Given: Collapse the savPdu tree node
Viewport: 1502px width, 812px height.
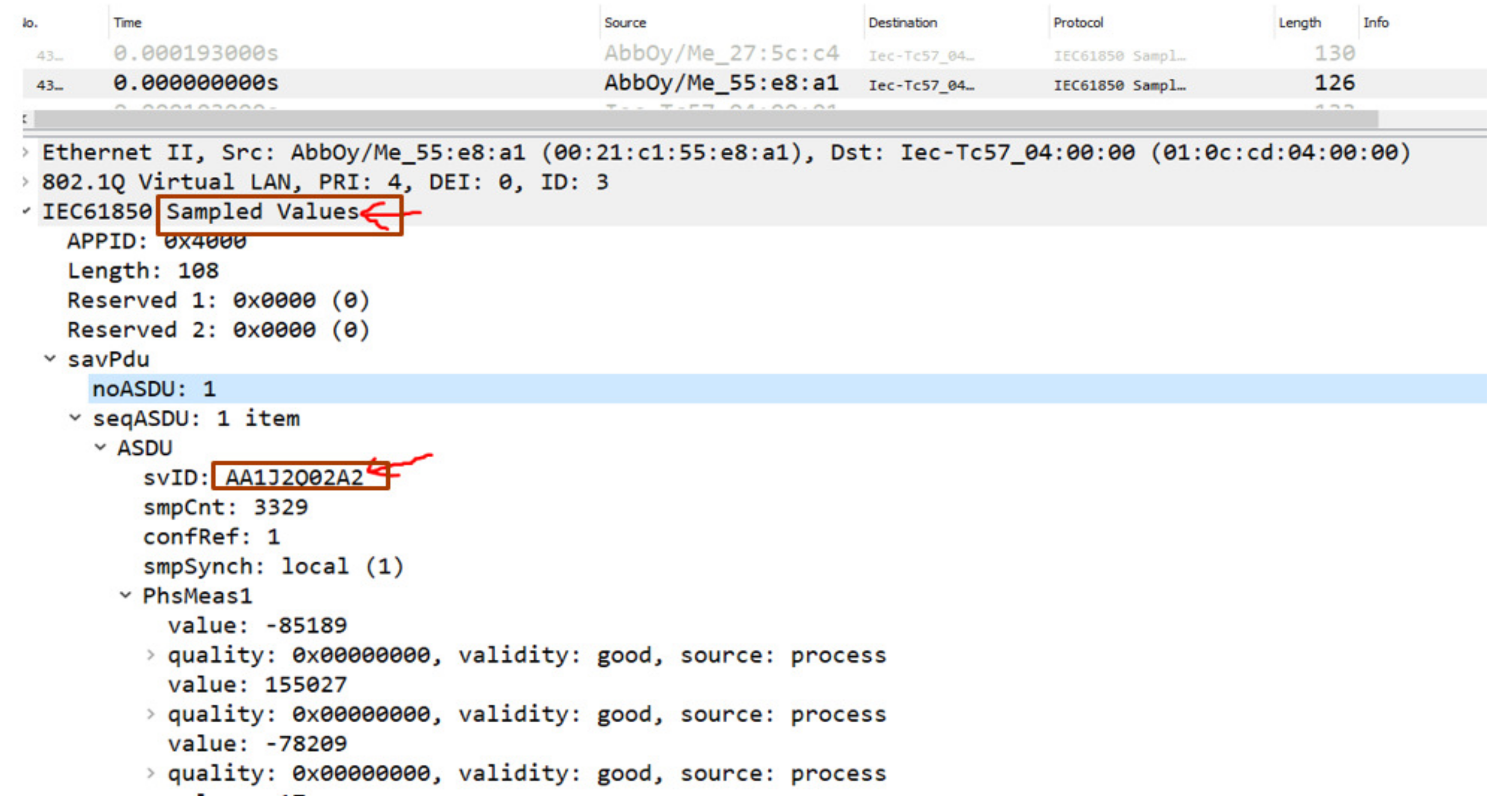Looking at the screenshot, I should click(50, 359).
